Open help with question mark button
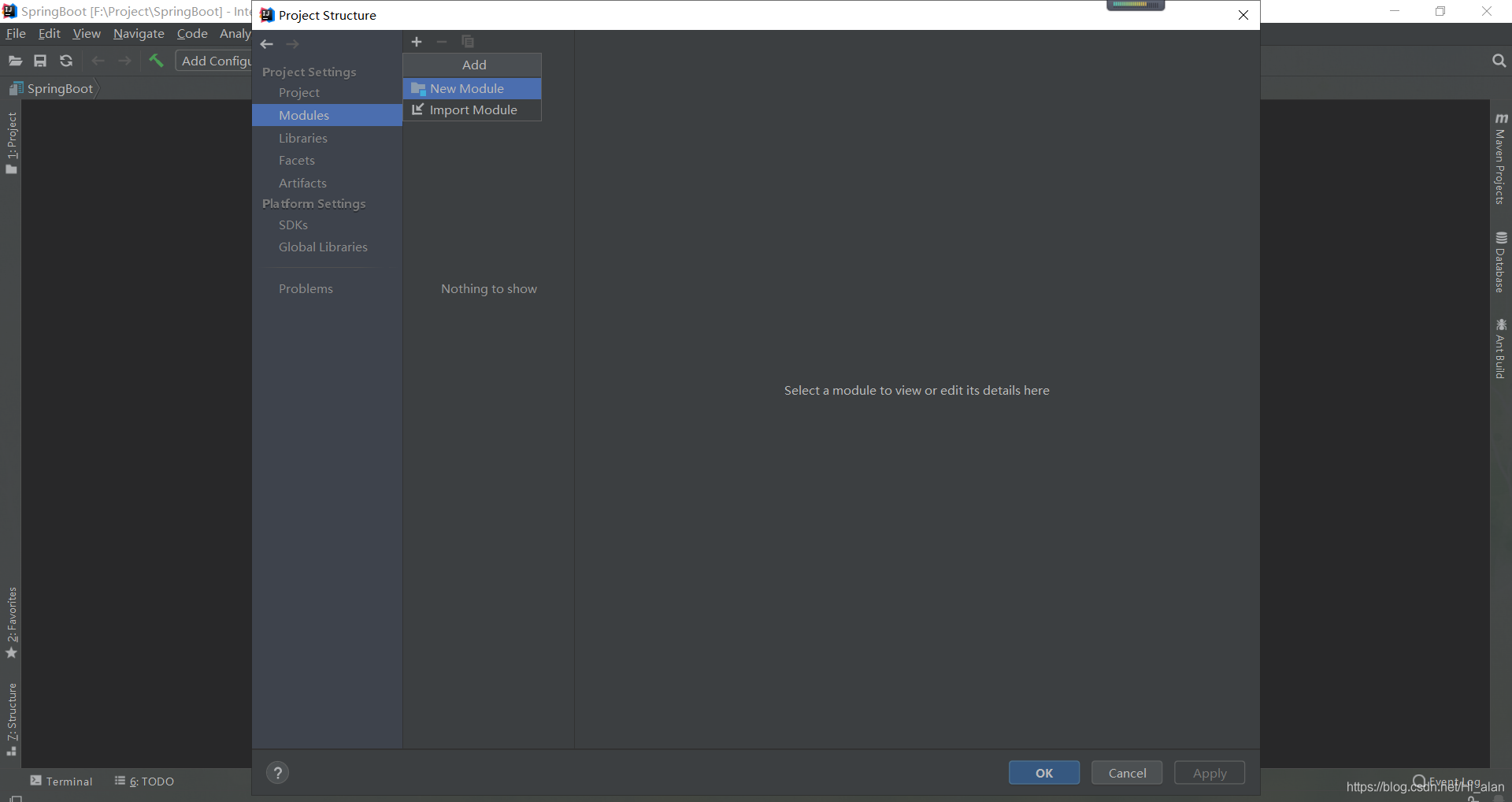 pyautogui.click(x=277, y=773)
